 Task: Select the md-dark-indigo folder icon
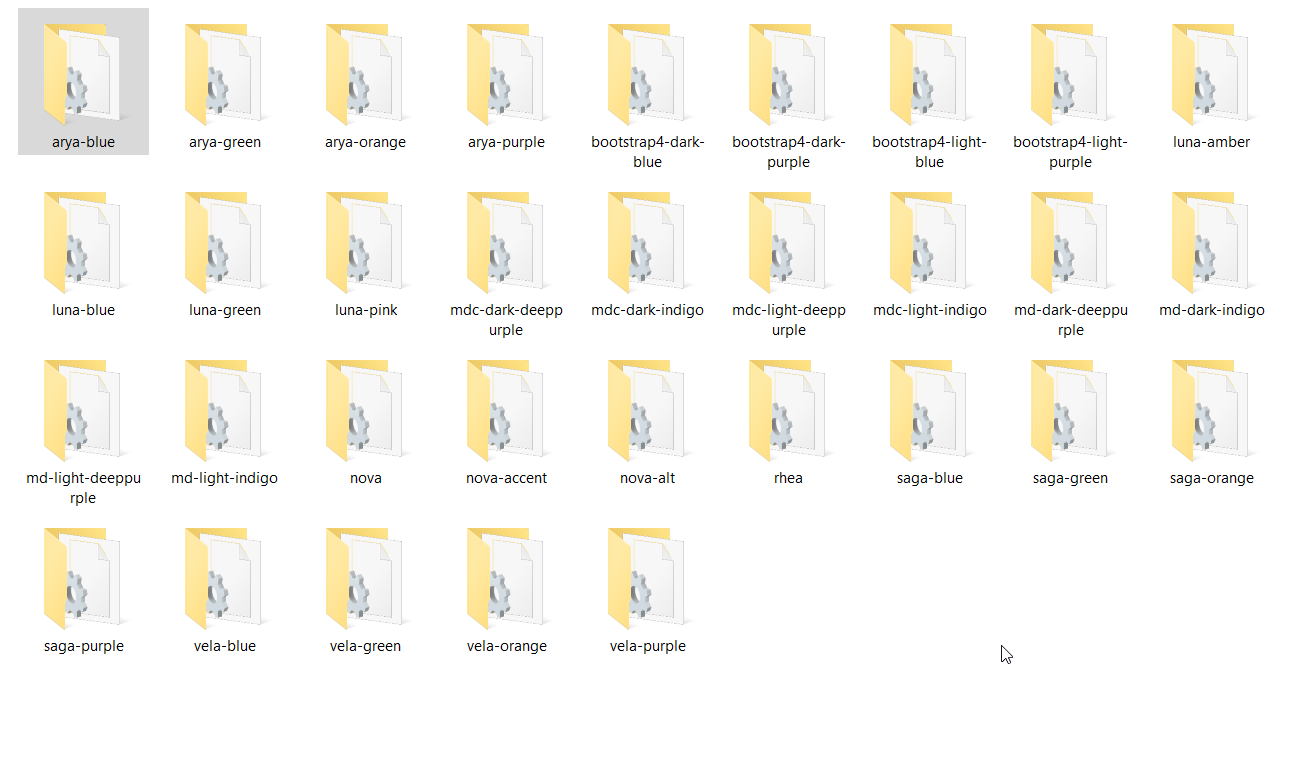click(1210, 241)
